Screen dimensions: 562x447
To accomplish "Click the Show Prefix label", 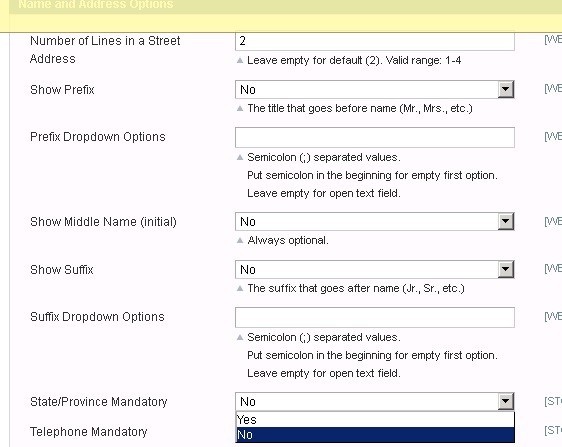I will click(62, 90).
